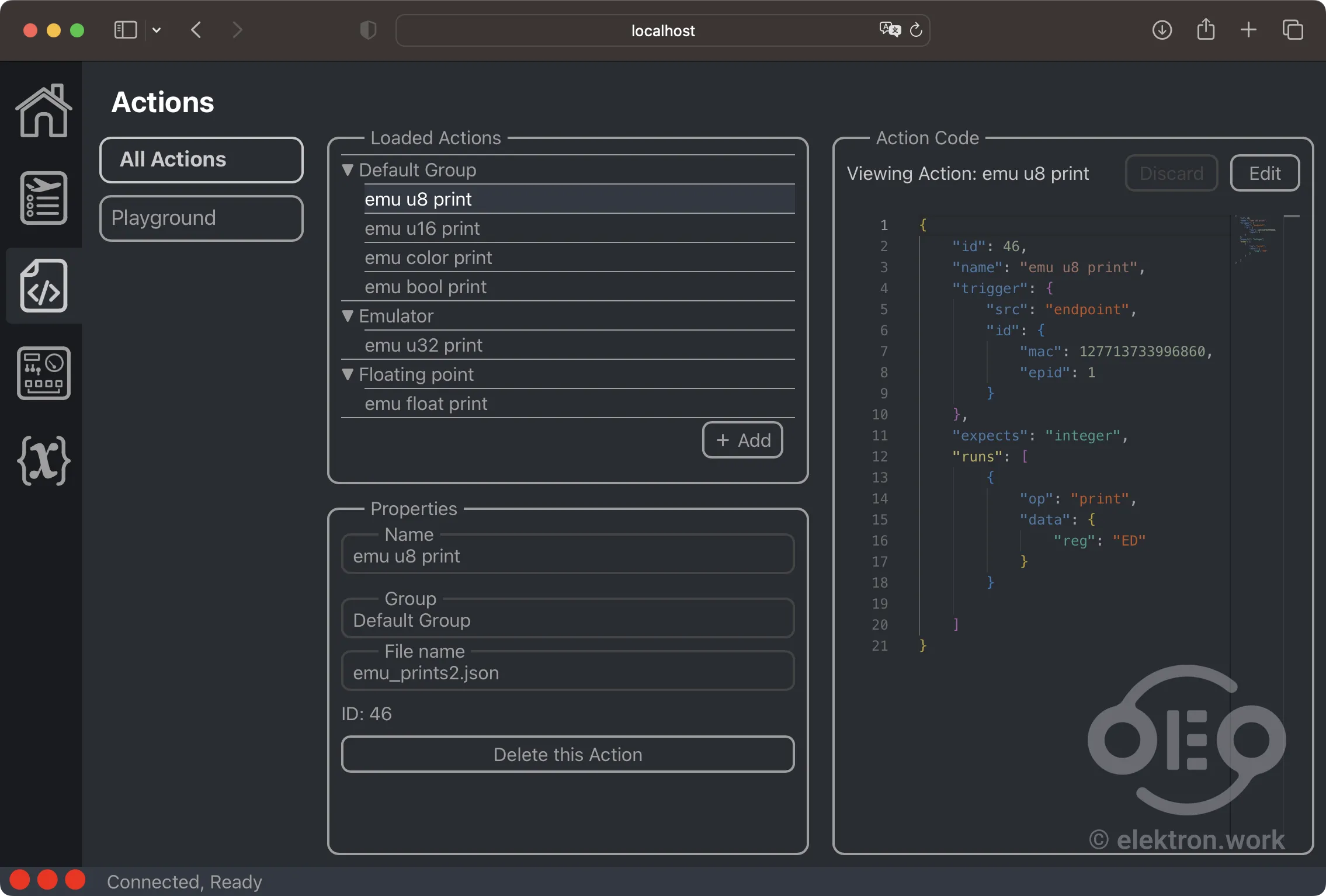Click the localhost address bar
The width and height of the screenshot is (1326, 896).
(x=663, y=30)
